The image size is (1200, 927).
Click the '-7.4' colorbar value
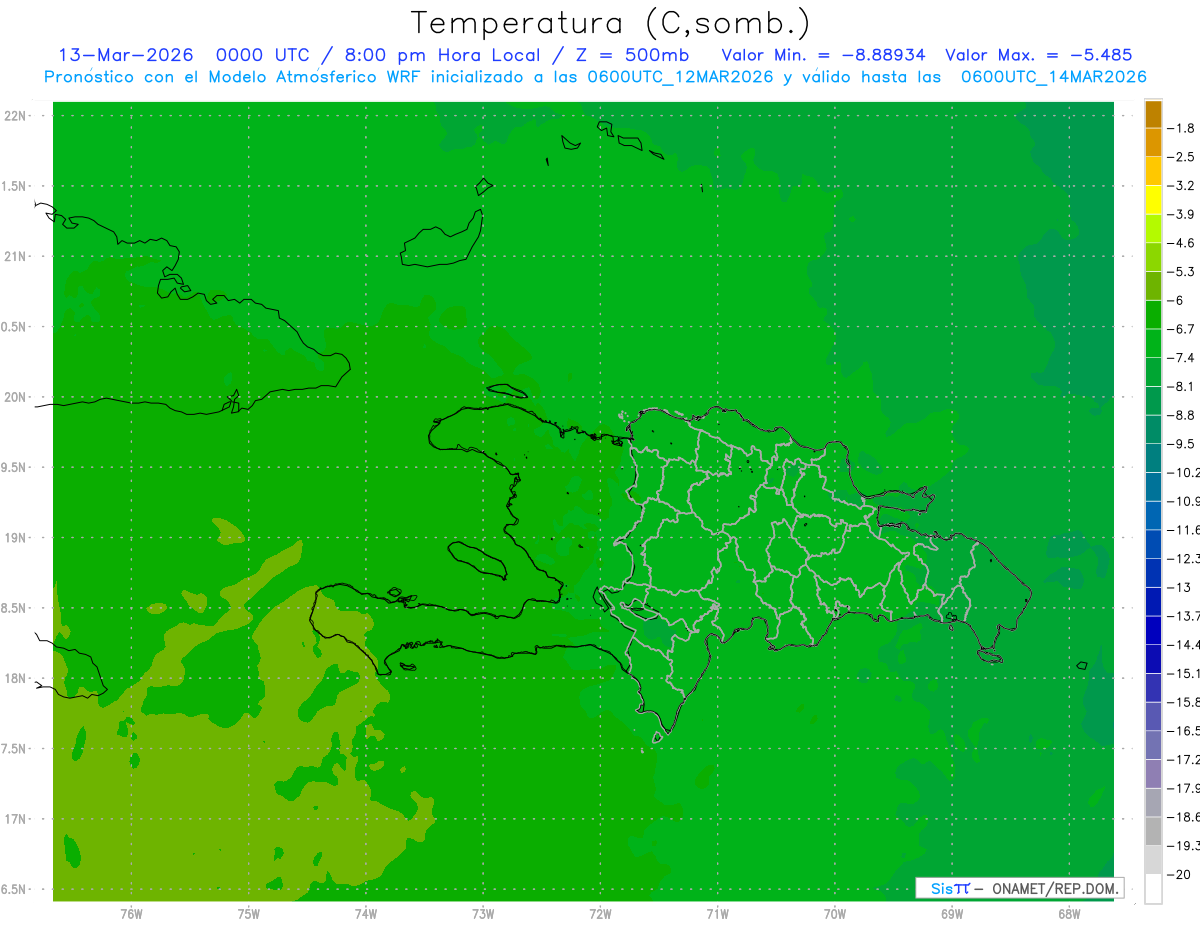point(1181,358)
